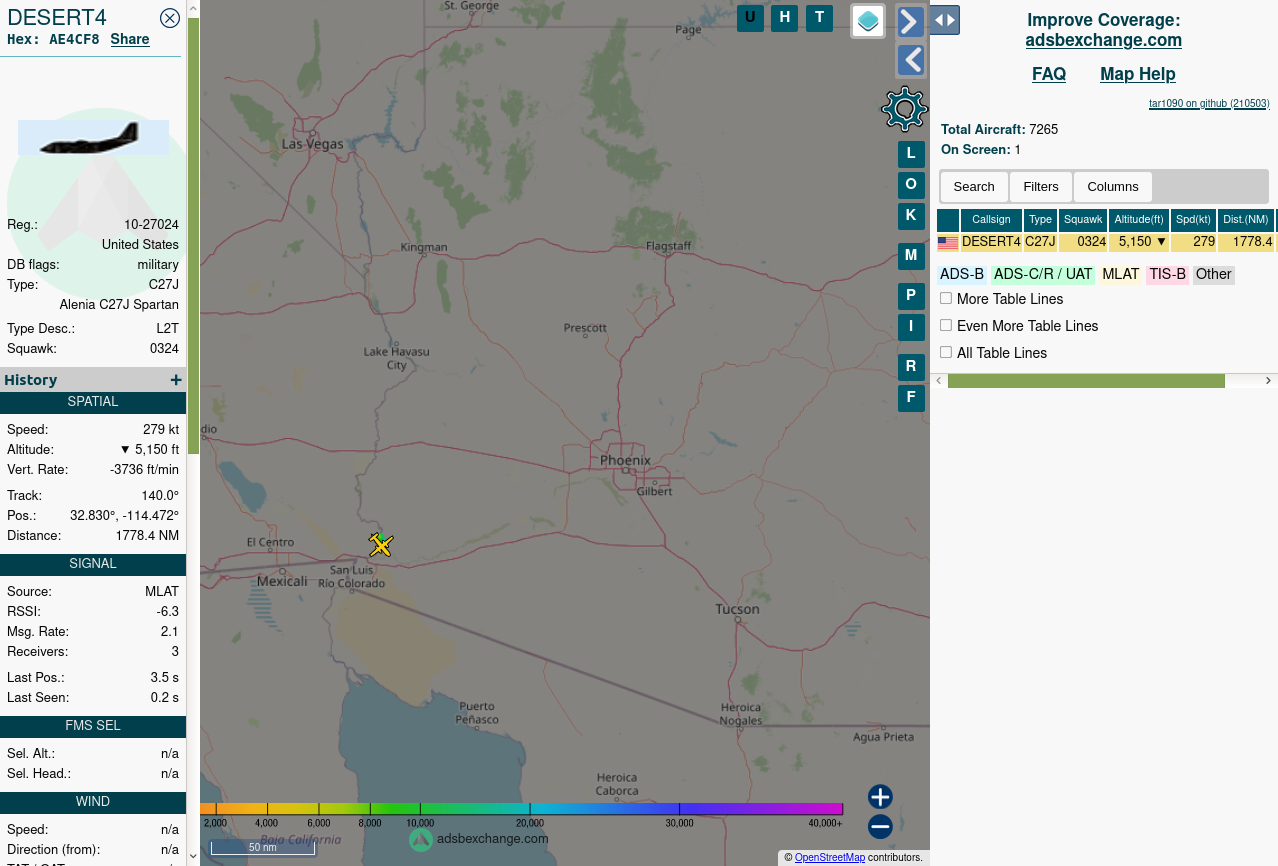Viewport: 1278px width, 866px height.
Task: Click the left chevron arrow on the map
Action: pos(910,61)
